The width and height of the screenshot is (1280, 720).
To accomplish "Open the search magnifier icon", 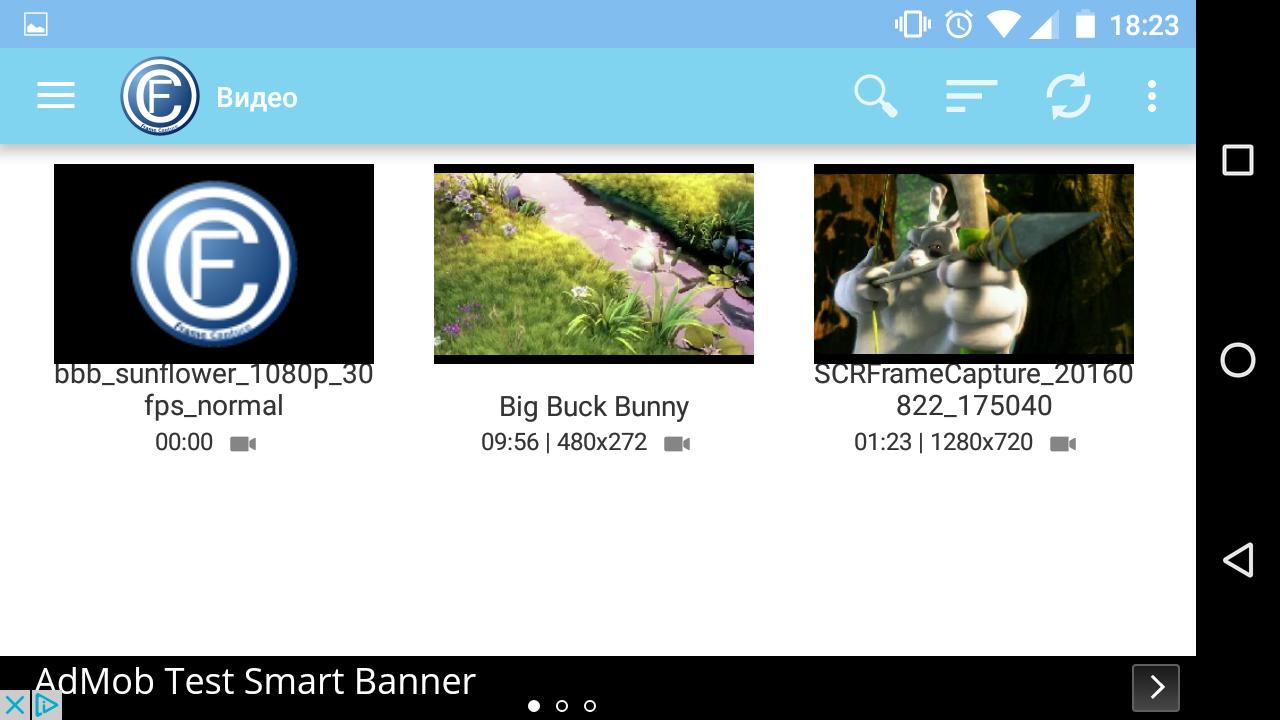I will (x=875, y=97).
